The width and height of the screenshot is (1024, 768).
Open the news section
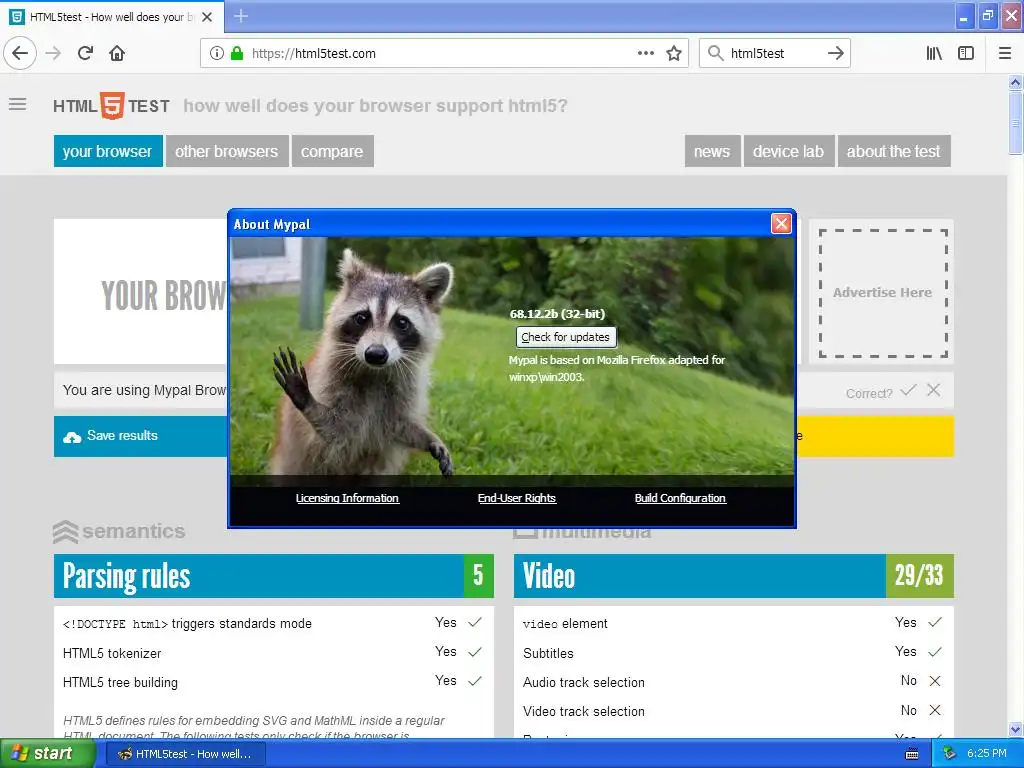click(712, 152)
